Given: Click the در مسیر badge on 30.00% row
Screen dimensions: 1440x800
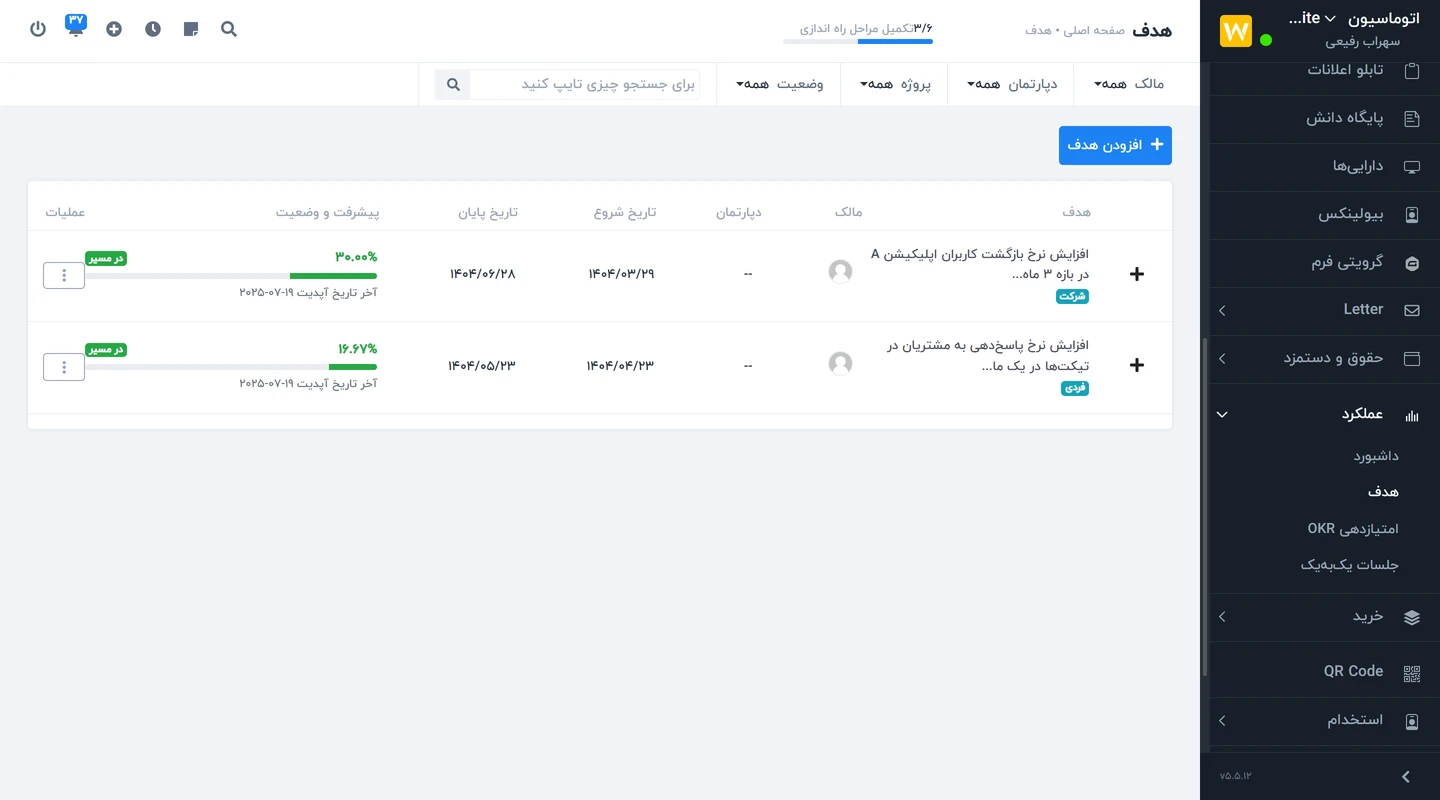Looking at the screenshot, I should click(106, 258).
